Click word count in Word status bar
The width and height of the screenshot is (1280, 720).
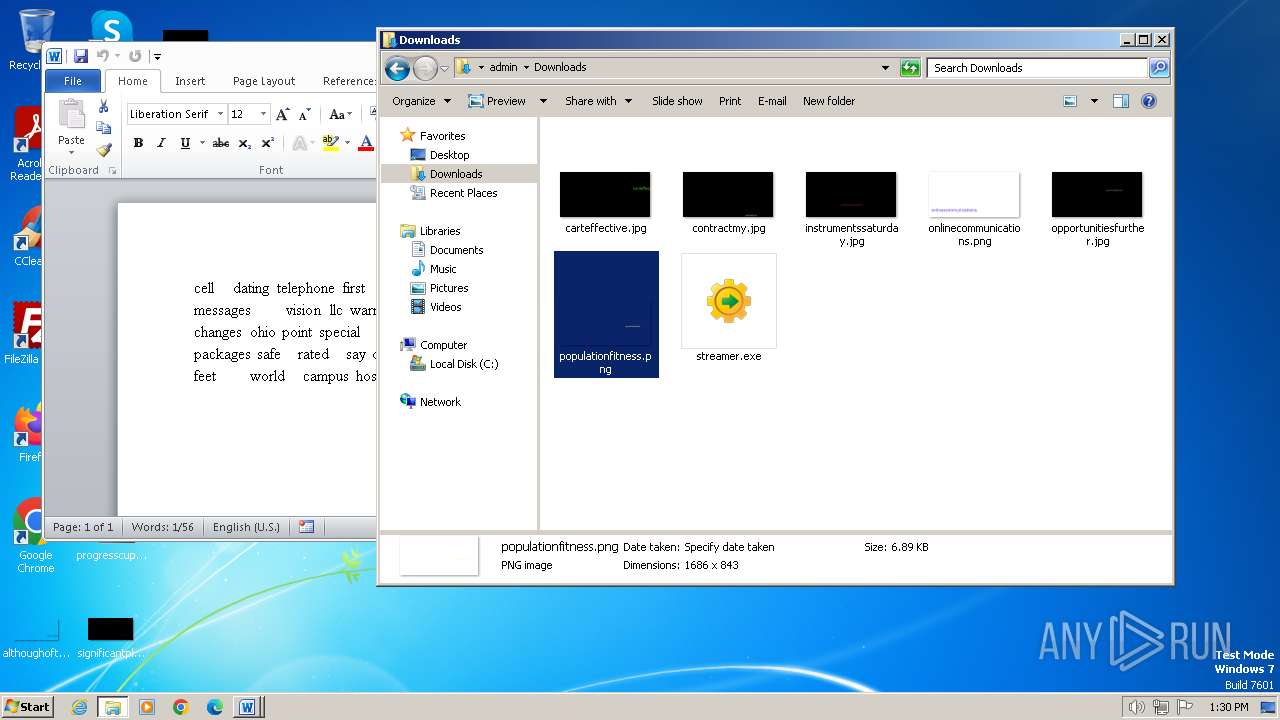coord(163,527)
